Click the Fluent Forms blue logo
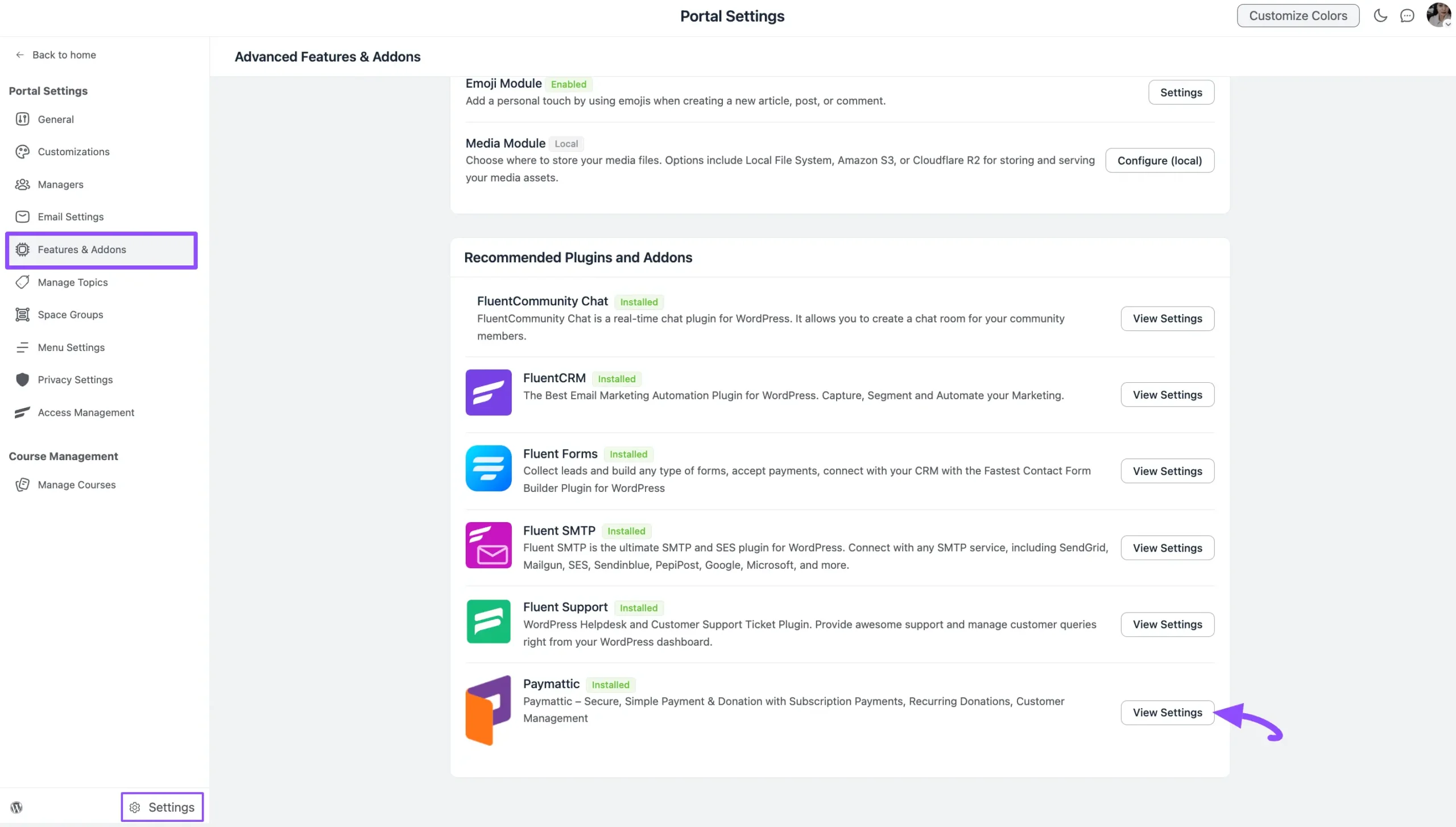Image resolution: width=1456 pixels, height=827 pixels. tap(489, 468)
